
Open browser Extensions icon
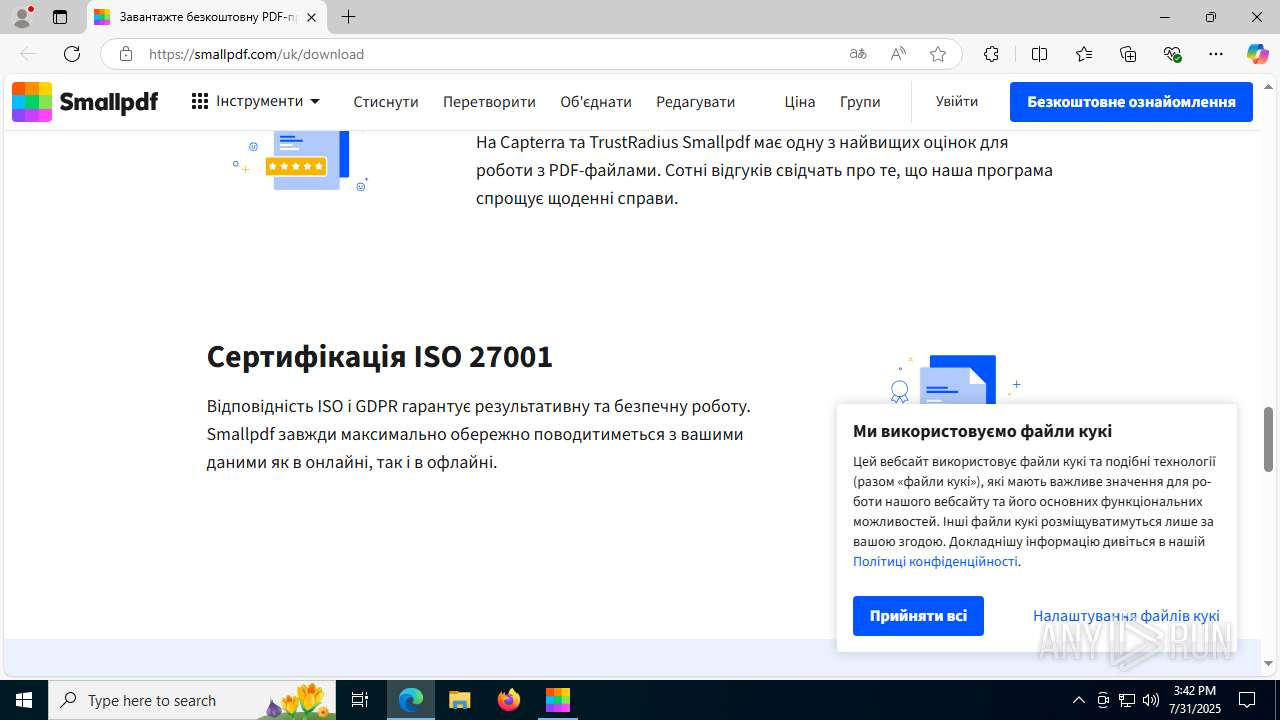991,54
